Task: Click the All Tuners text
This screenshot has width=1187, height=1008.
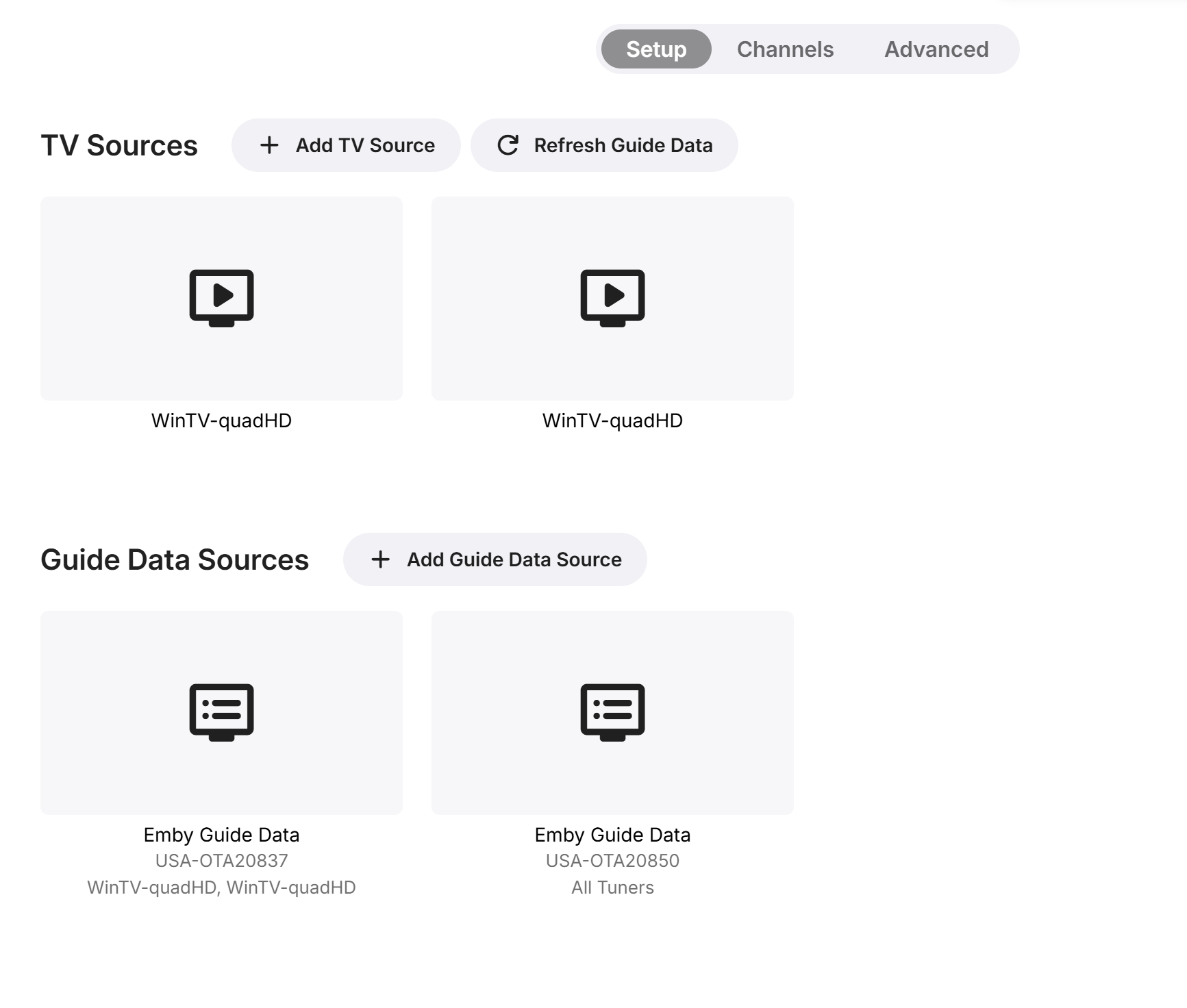Action: click(x=612, y=887)
